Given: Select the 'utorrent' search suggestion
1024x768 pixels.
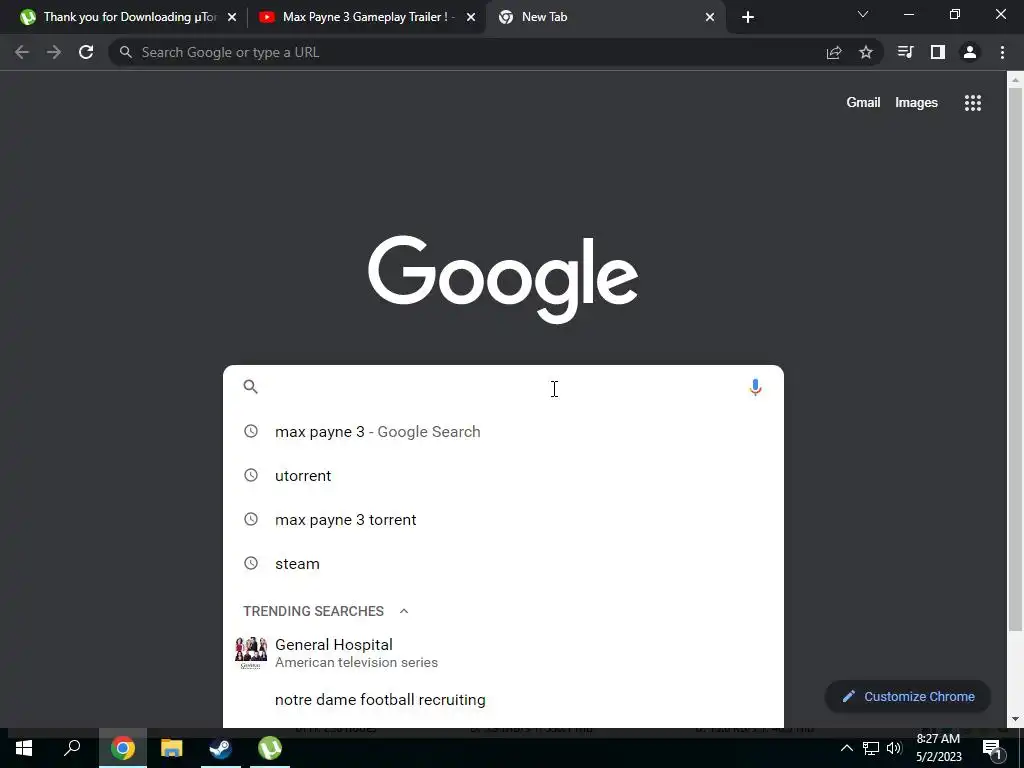Looking at the screenshot, I should [x=503, y=475].
